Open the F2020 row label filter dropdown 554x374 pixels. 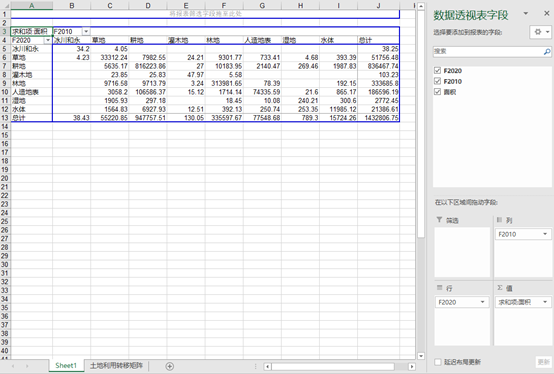pos(48,40)
